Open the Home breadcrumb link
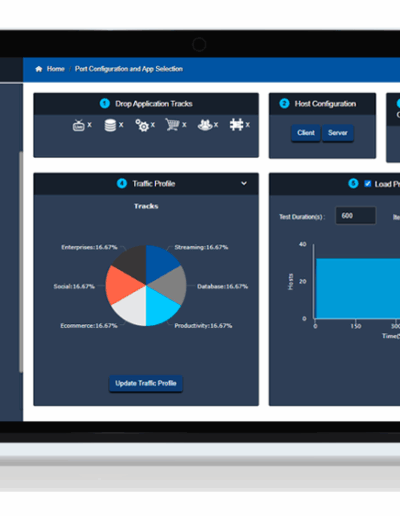400x516 pixels. pos(56,69)
